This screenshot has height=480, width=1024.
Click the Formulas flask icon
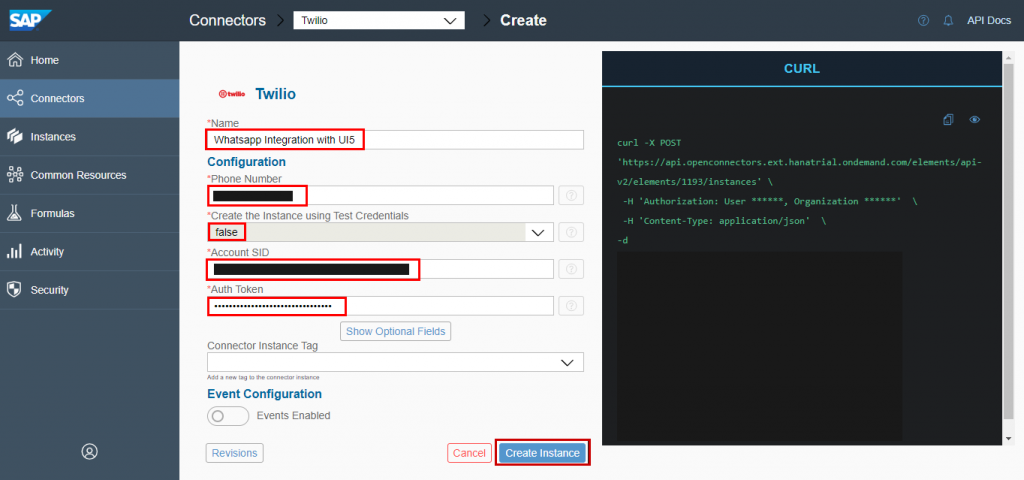point(14,214)
